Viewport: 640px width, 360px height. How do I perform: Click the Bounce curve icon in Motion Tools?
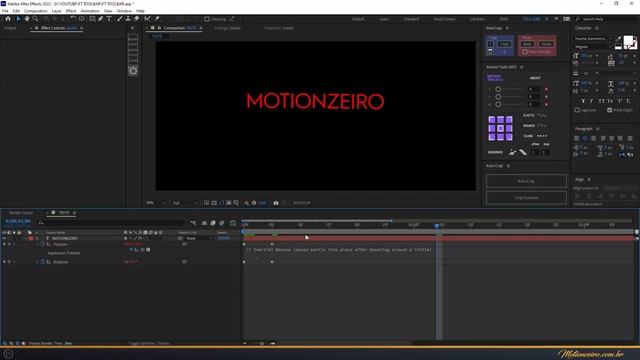coord(542,126)
